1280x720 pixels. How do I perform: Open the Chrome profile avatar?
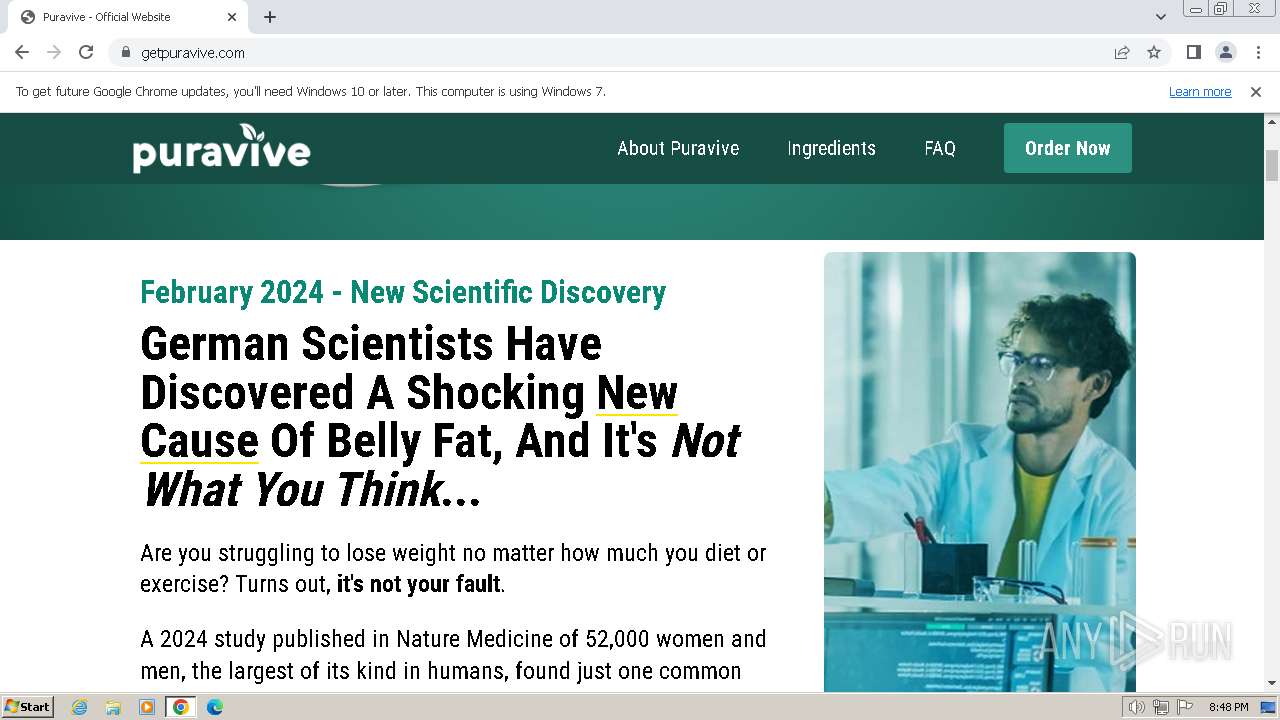(x=1225, y=53)
